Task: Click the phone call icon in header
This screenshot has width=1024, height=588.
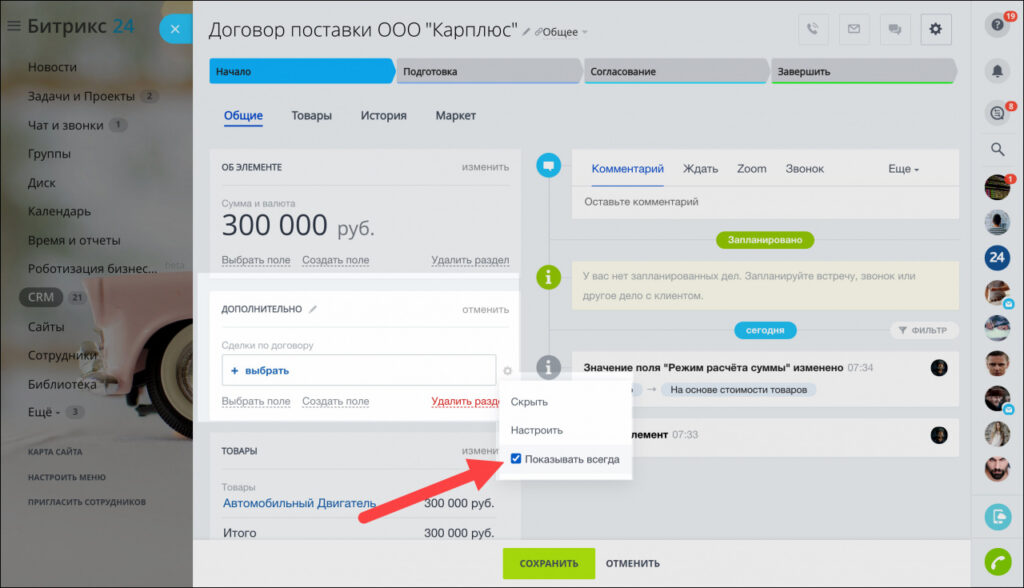Action: point(813,30)
